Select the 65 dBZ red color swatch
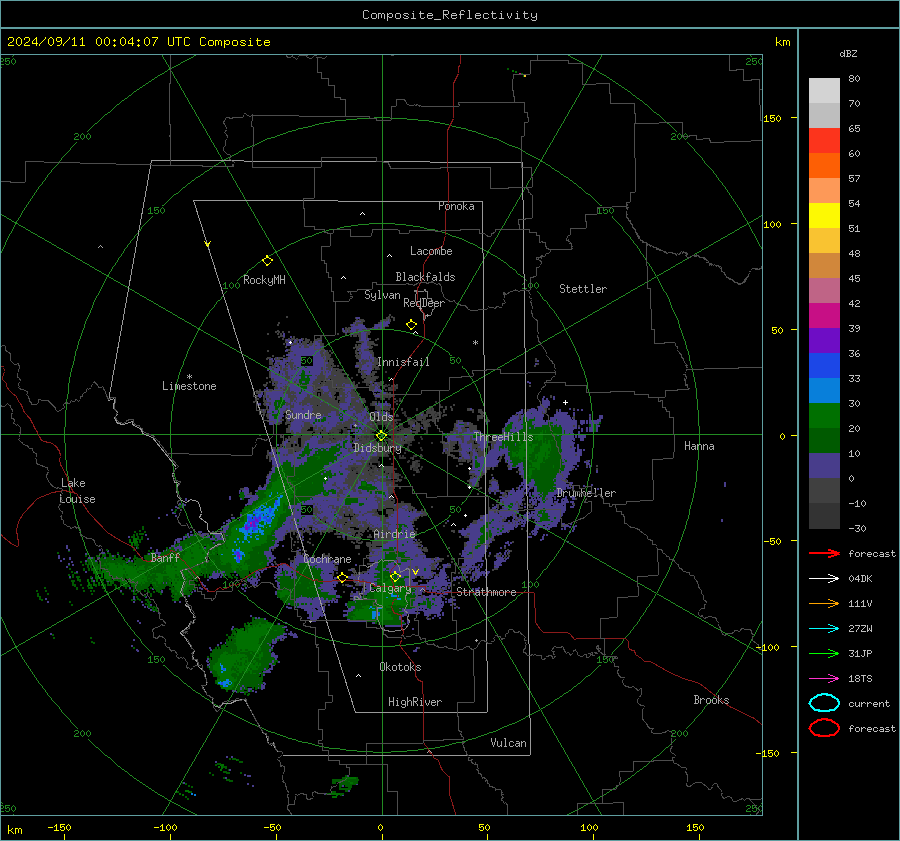 pos(824,141)
